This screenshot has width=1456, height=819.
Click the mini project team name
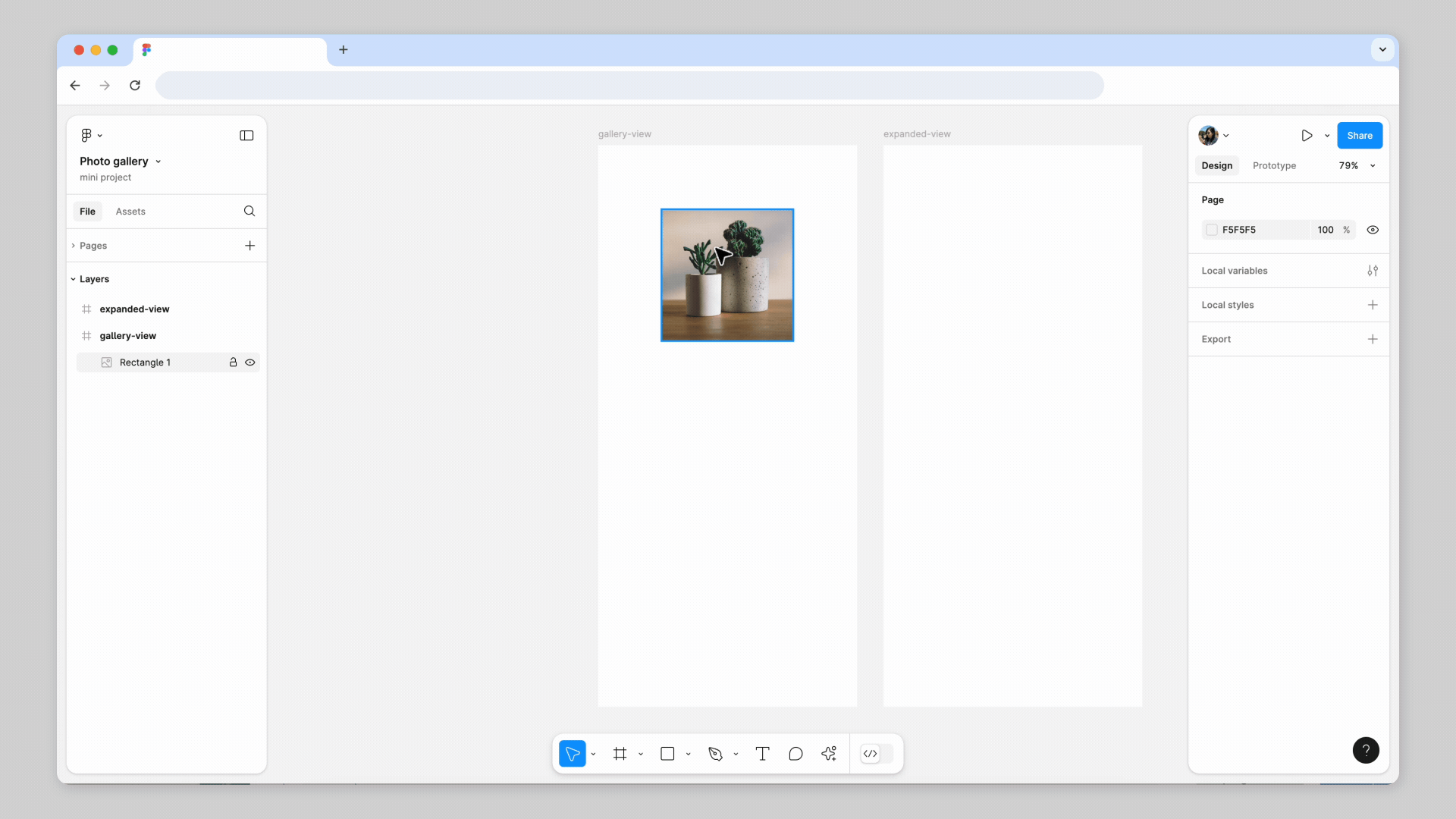click(x=105, y=177)
